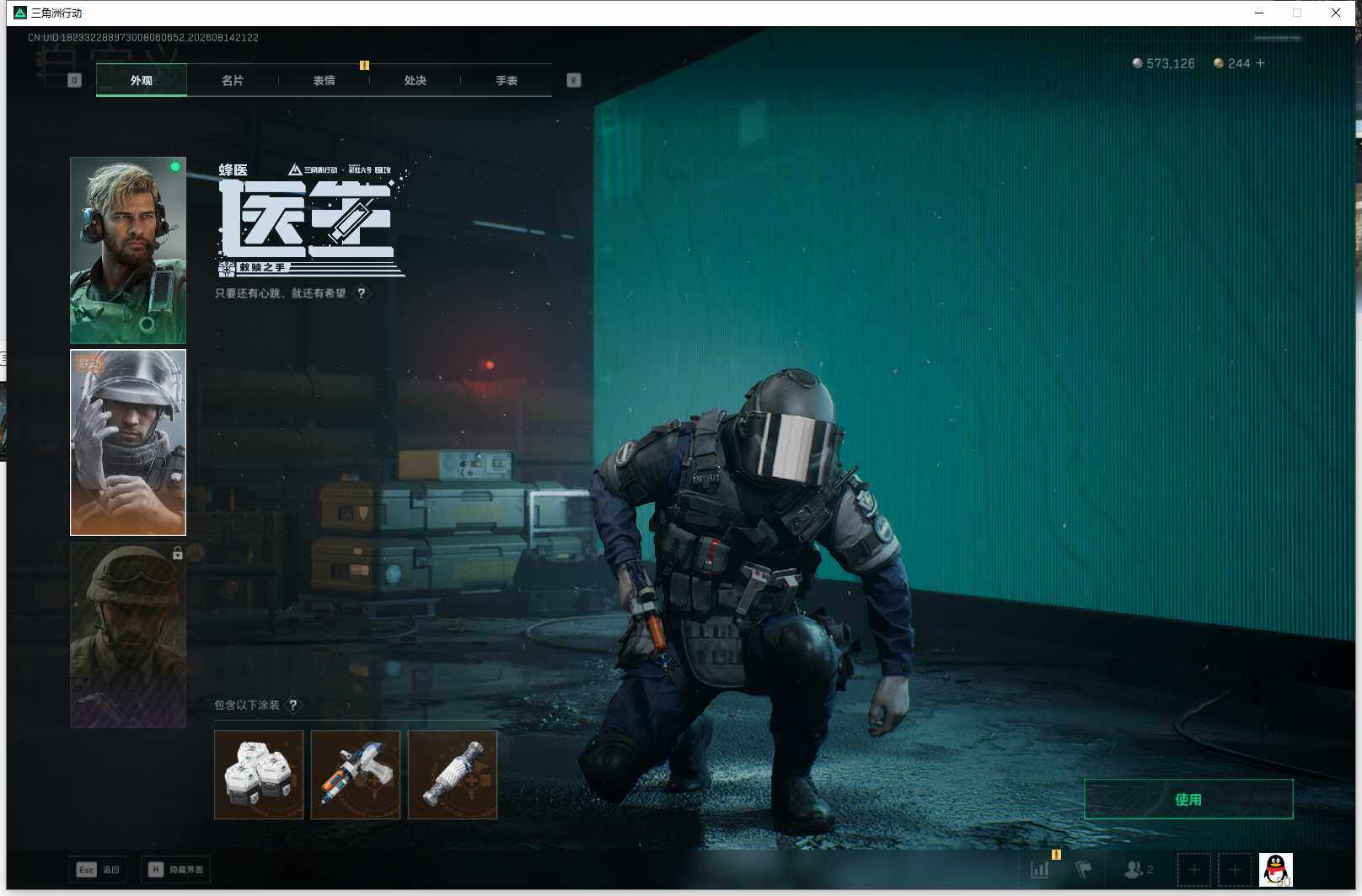This screenshot has height=896, width=1362.
Task: Click the plus icon beside 244
Action: tap(1260, 63)
